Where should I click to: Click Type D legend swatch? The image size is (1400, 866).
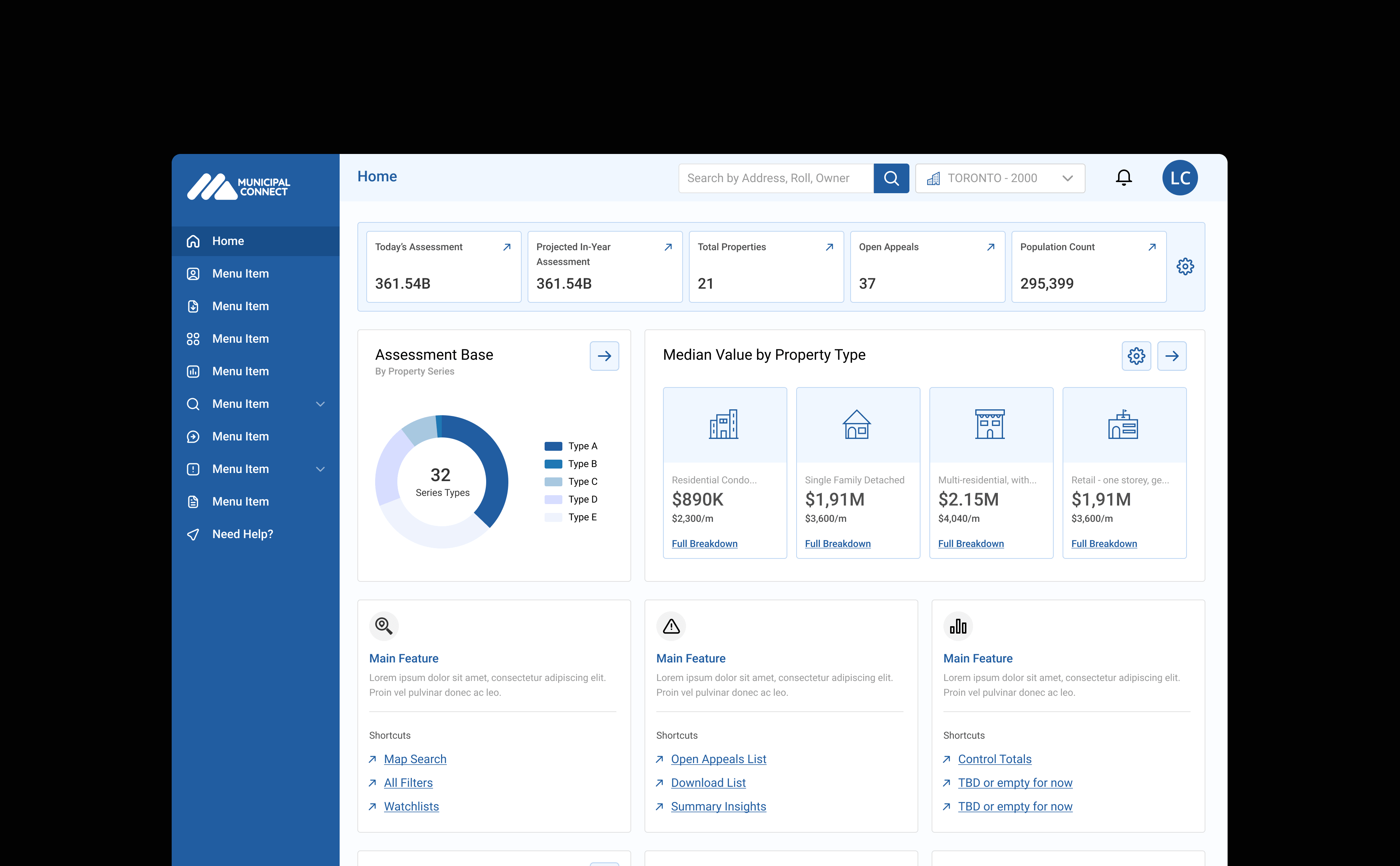(x=553, y=500)
